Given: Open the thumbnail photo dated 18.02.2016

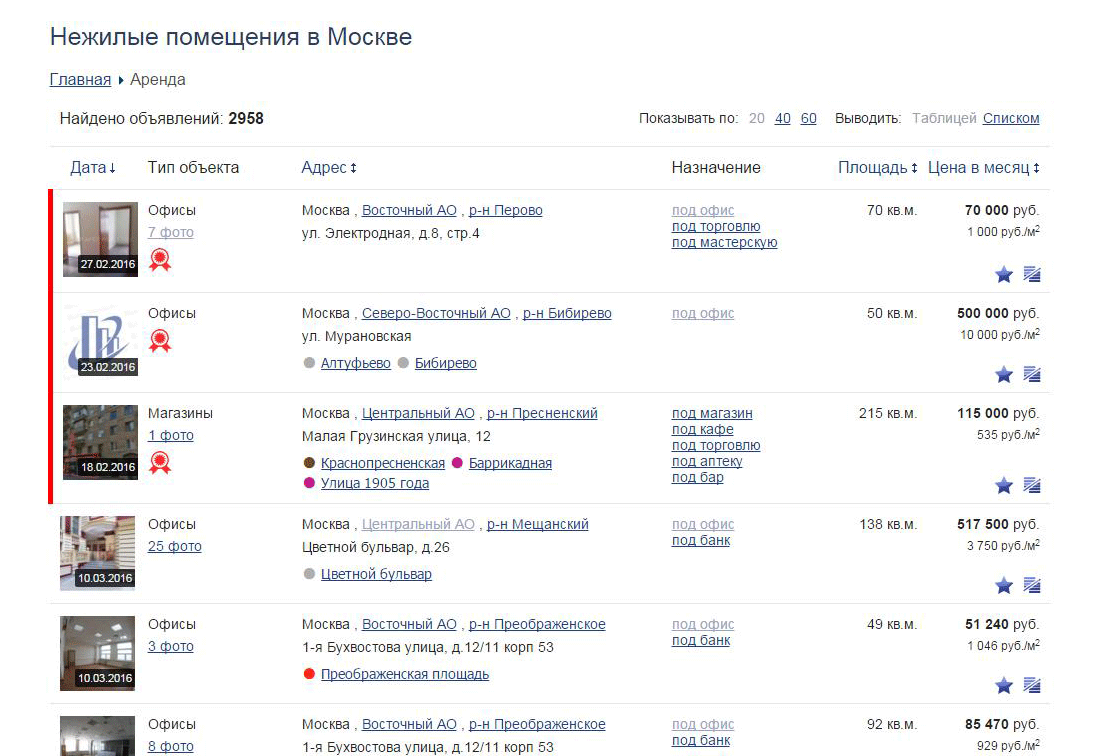Looking at the screenshot, I should 100,441.
